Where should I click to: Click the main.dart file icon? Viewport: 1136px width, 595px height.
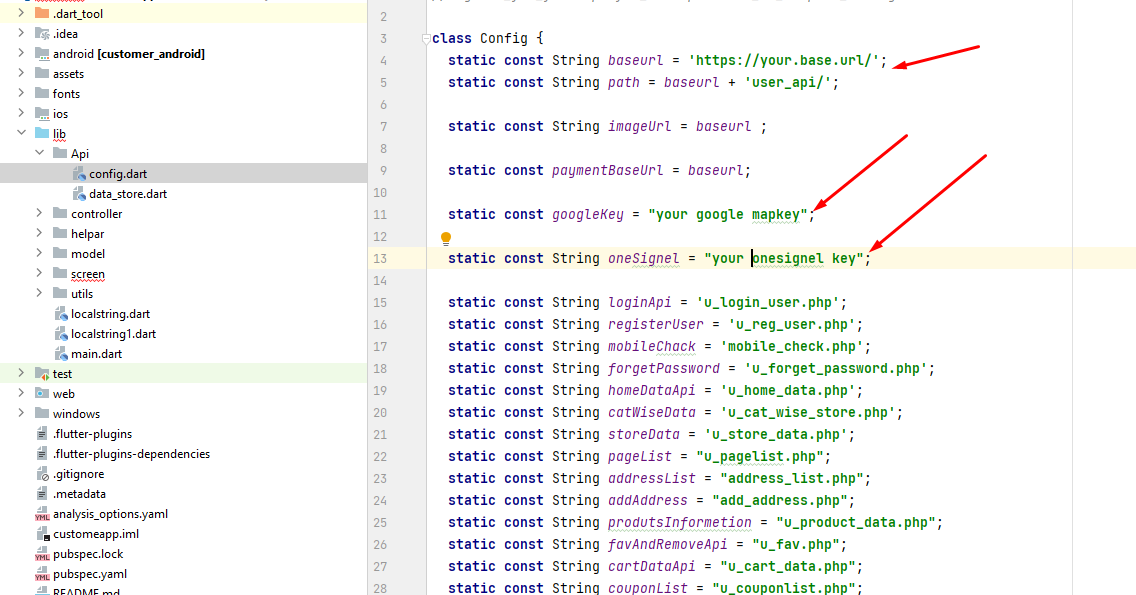click(61, 354)
